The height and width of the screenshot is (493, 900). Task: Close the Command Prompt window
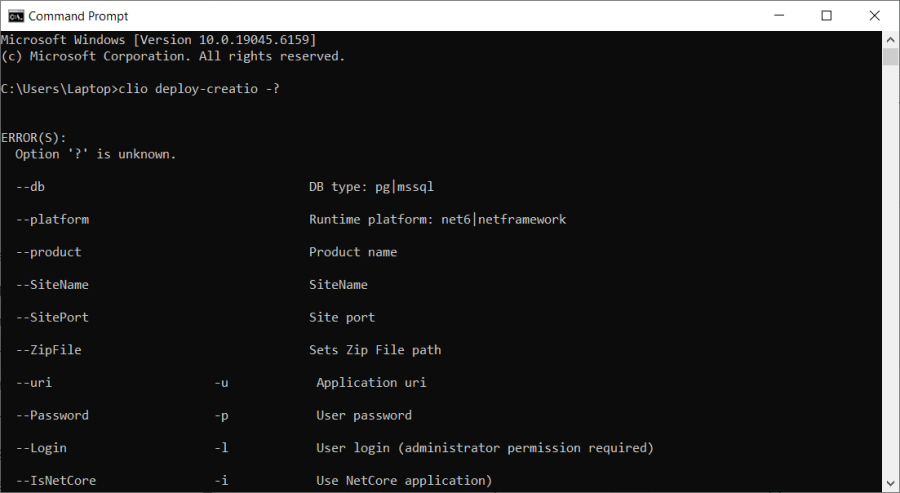(x=874, y=15)
